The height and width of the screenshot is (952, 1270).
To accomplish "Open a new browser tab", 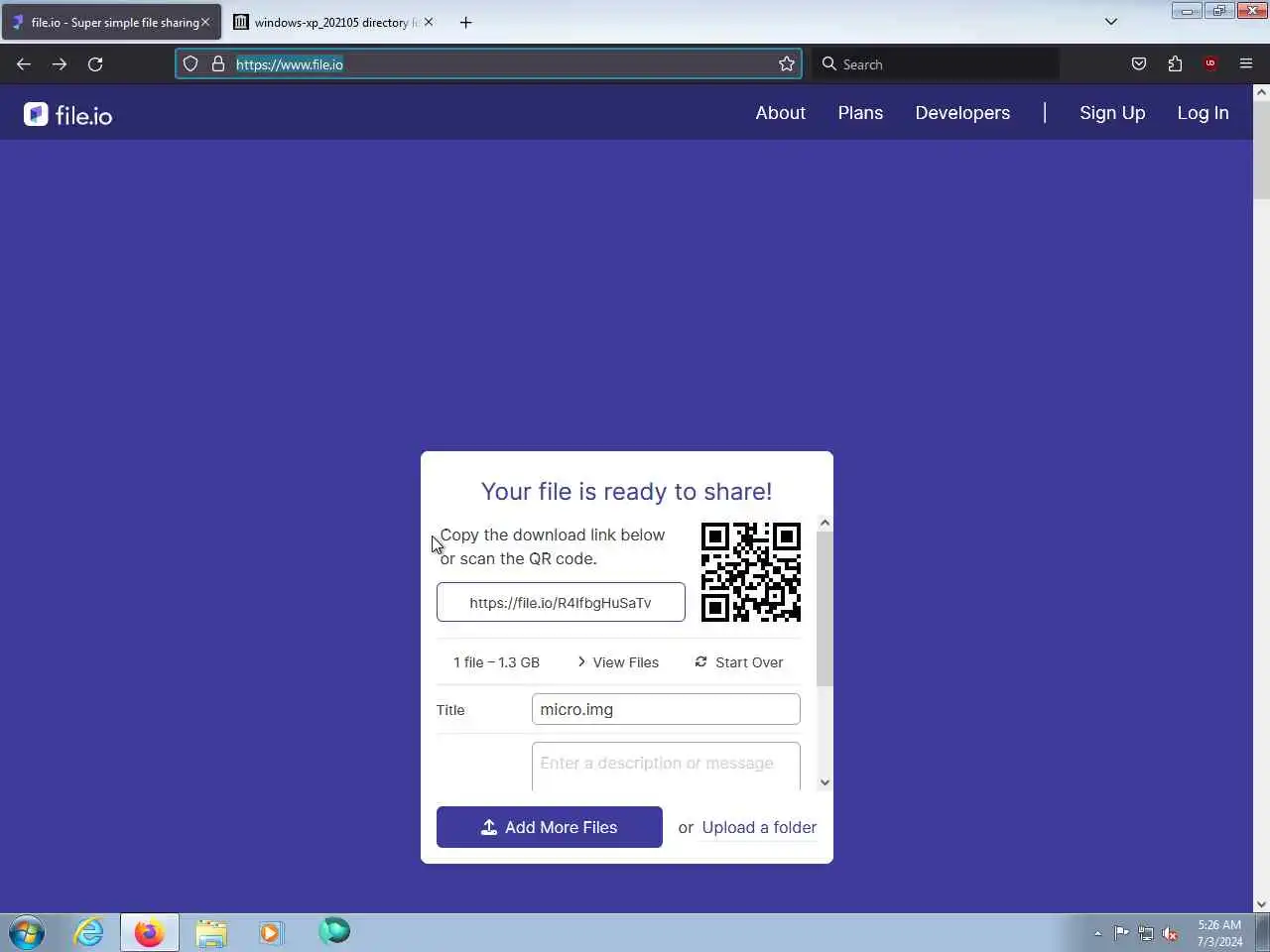I will (465, 22).
